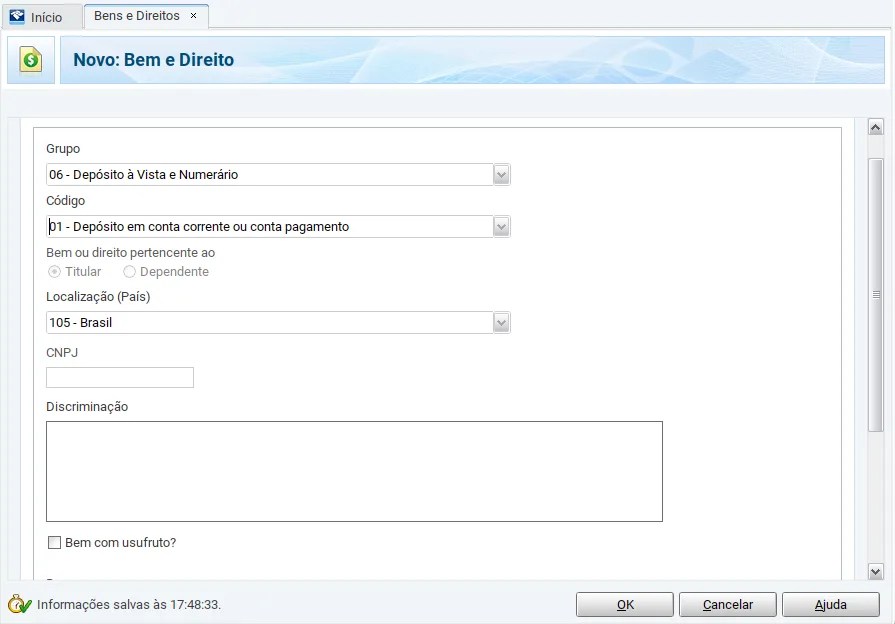Click the Início tab home icon
The width and height of the screenshot is (895, 624).
[17, 17]
